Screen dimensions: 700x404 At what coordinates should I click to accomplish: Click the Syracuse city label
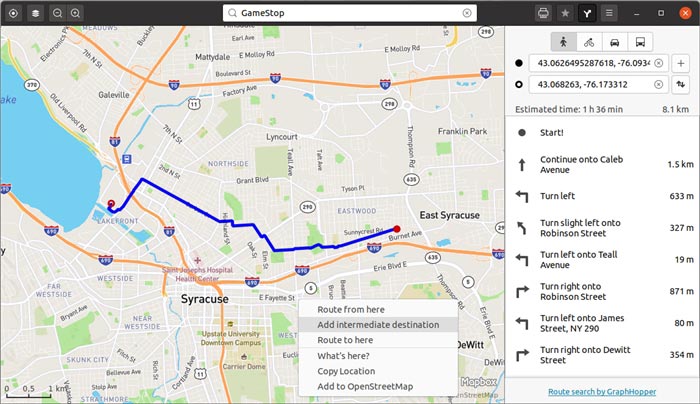204,299
